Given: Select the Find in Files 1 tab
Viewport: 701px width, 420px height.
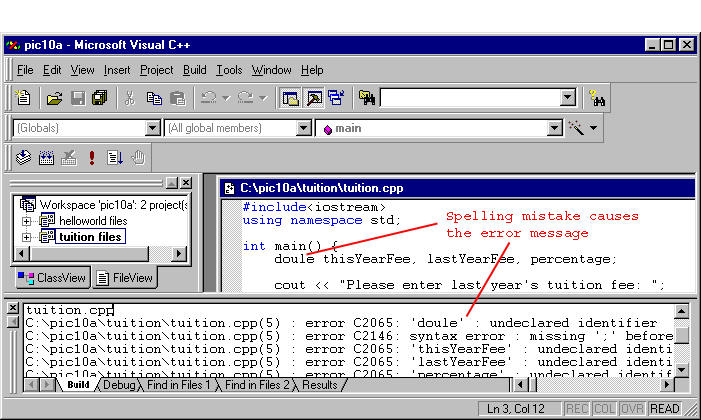Looking at the screenshot, I should (x=178, y=385).
